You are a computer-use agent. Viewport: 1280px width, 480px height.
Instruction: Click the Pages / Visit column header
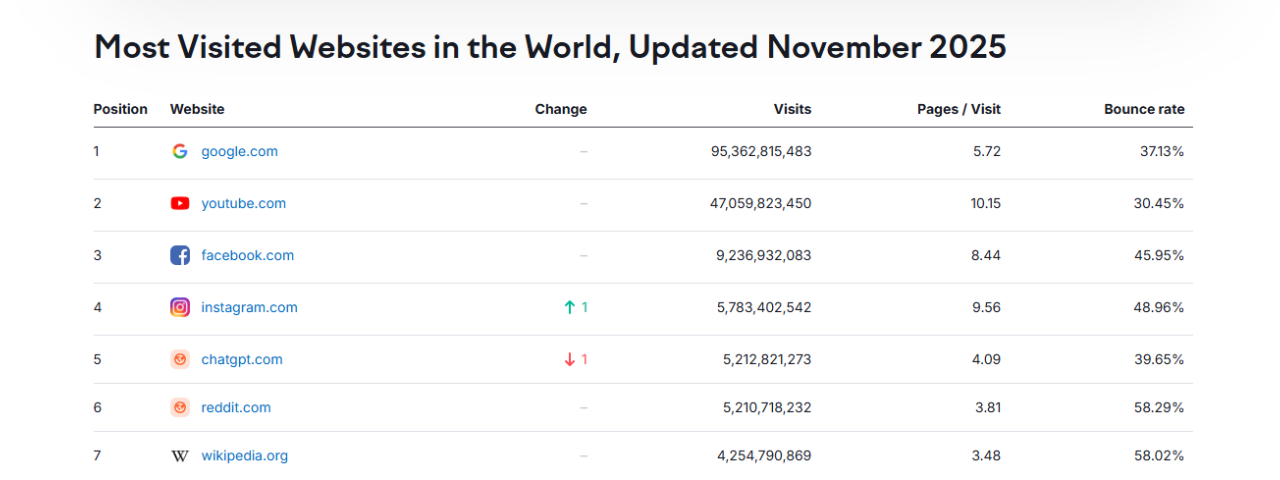(959, 109)
